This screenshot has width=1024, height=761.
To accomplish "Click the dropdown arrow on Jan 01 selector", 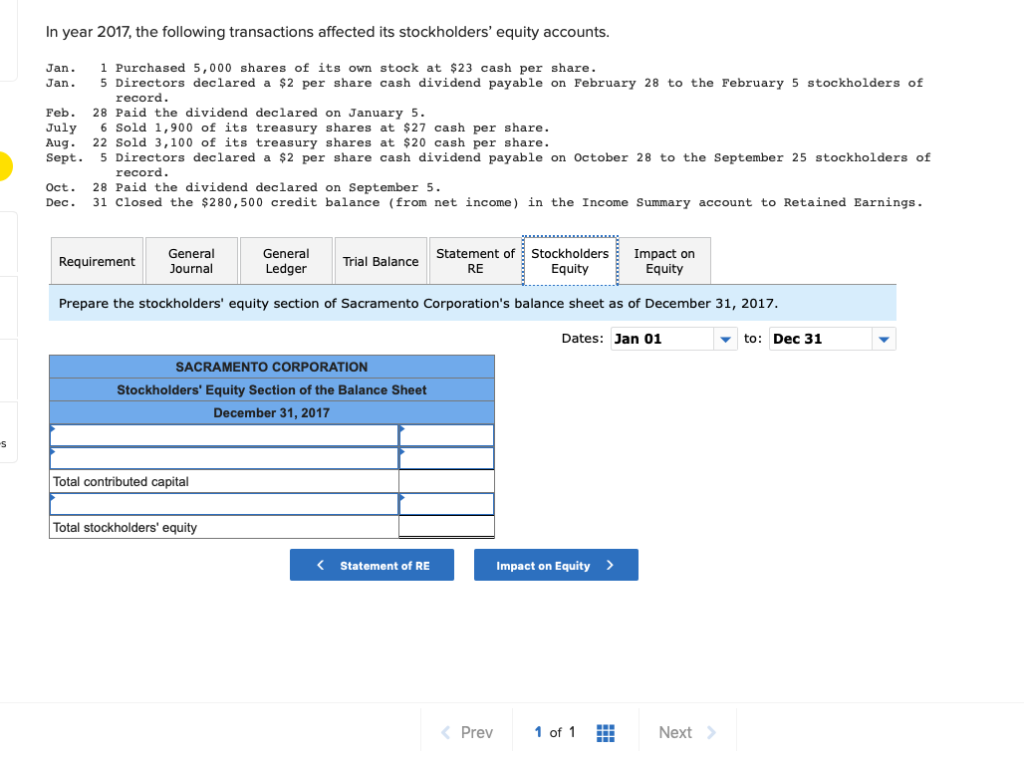I will click(726, 339).
